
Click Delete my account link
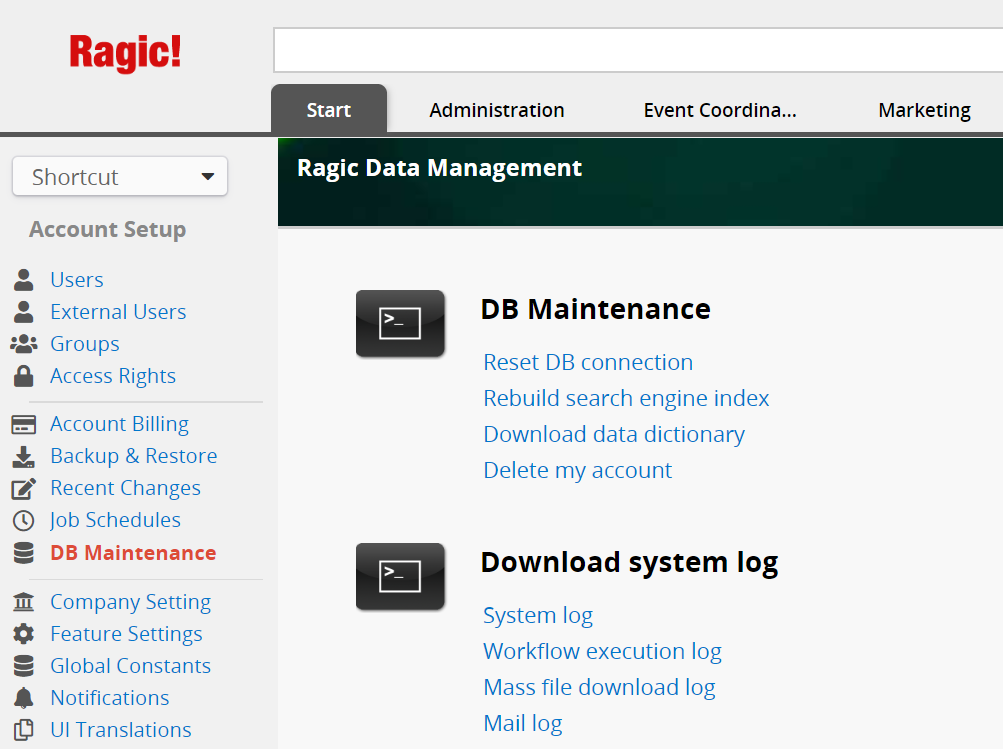578,470
